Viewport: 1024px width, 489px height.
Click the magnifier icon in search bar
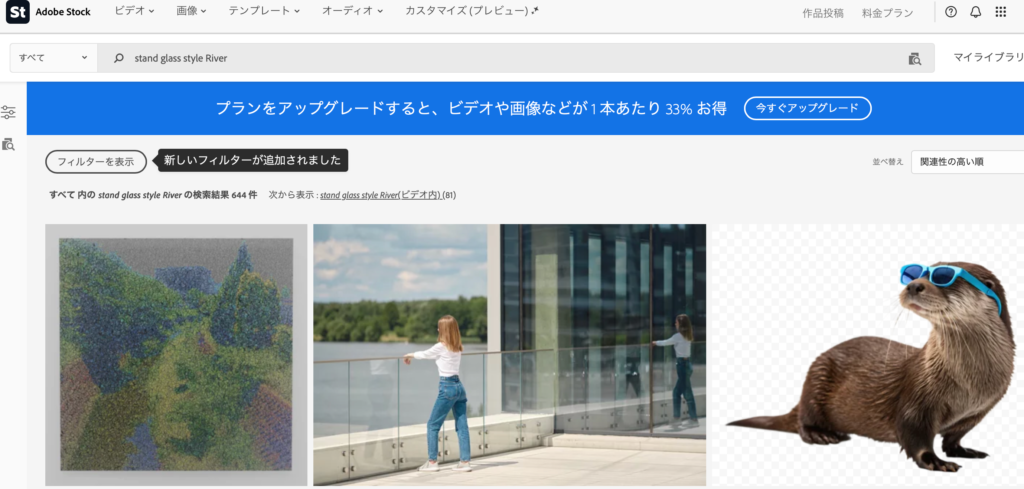[x=119, y=58]
